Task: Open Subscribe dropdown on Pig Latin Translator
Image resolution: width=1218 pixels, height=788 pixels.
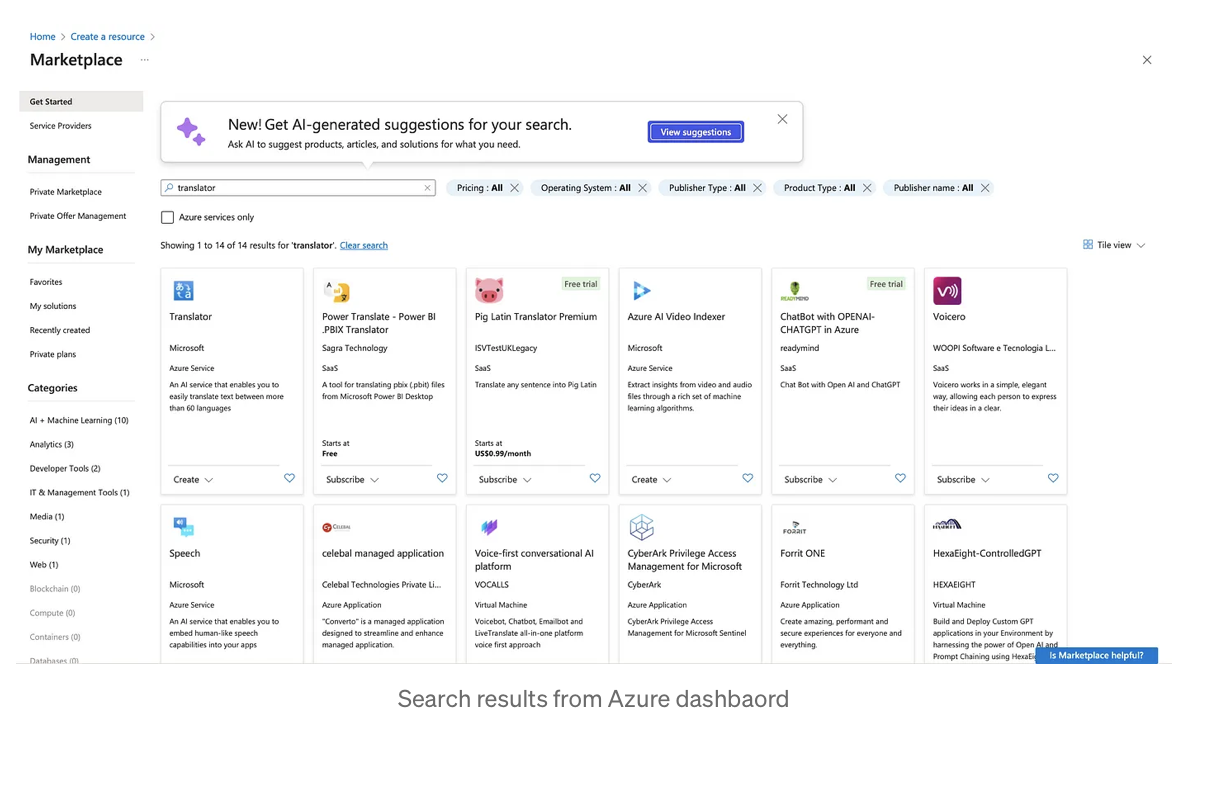Action: tap(504, 480)
